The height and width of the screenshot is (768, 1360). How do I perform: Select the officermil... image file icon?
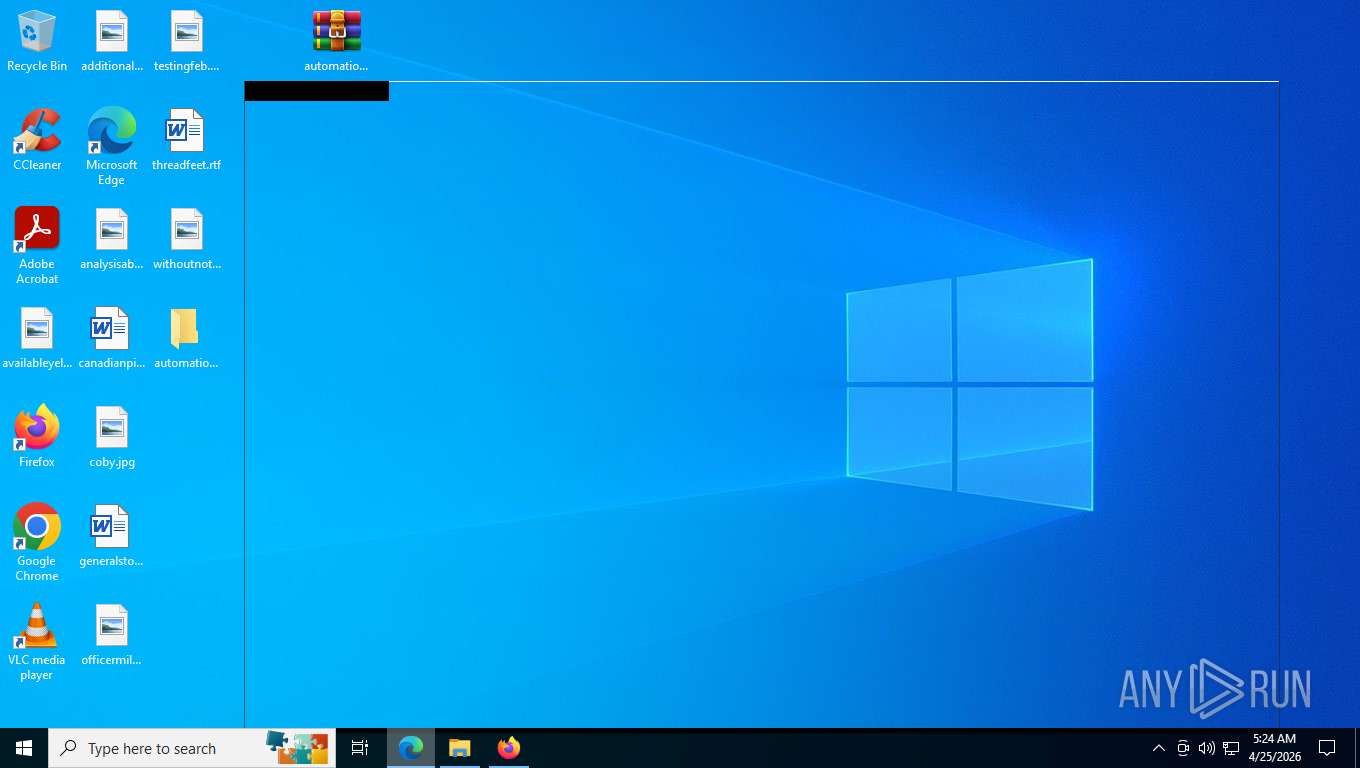click(x=112, y=635)
